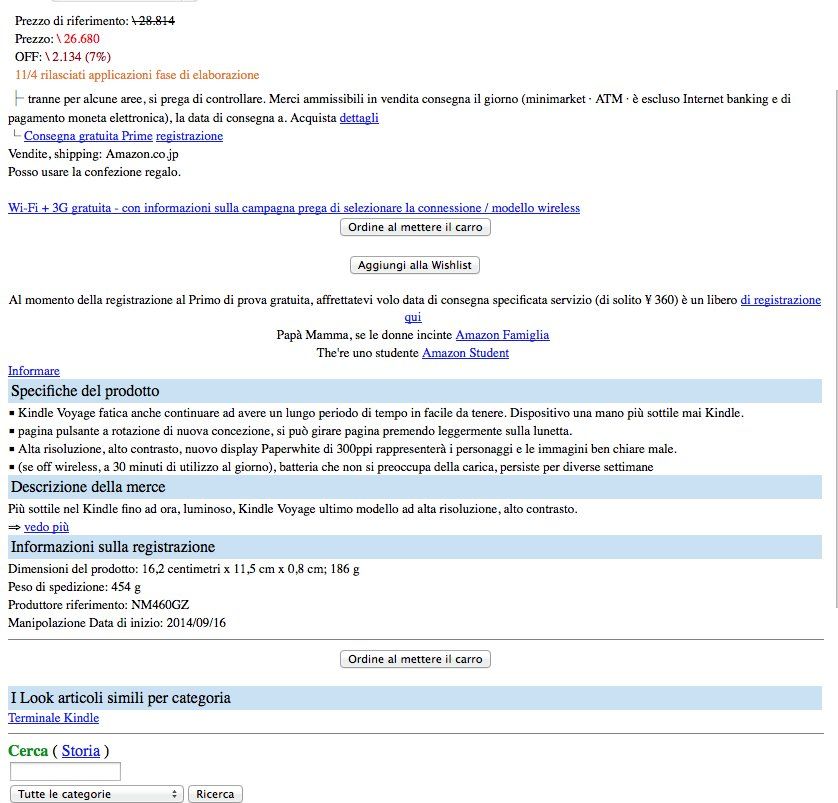Browse the 'Terminale Kindle' category link
The height and width of the screenshot is (803, 838).
pyautogui.click(x=53, y=718)
